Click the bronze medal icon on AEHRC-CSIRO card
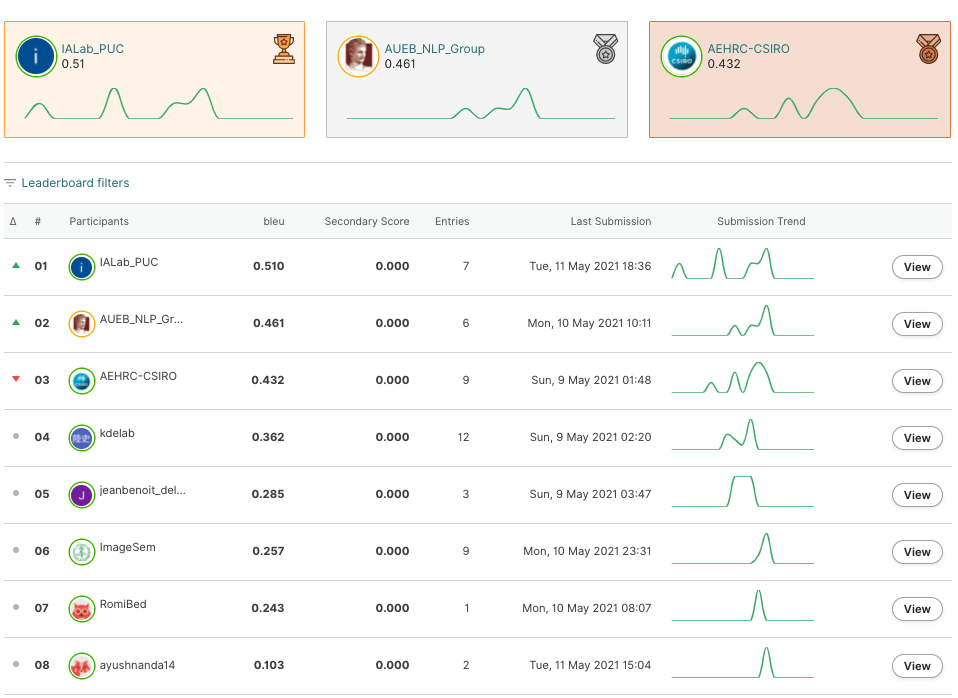The width and height of the screenshot is (958, 698). (928, 48)
